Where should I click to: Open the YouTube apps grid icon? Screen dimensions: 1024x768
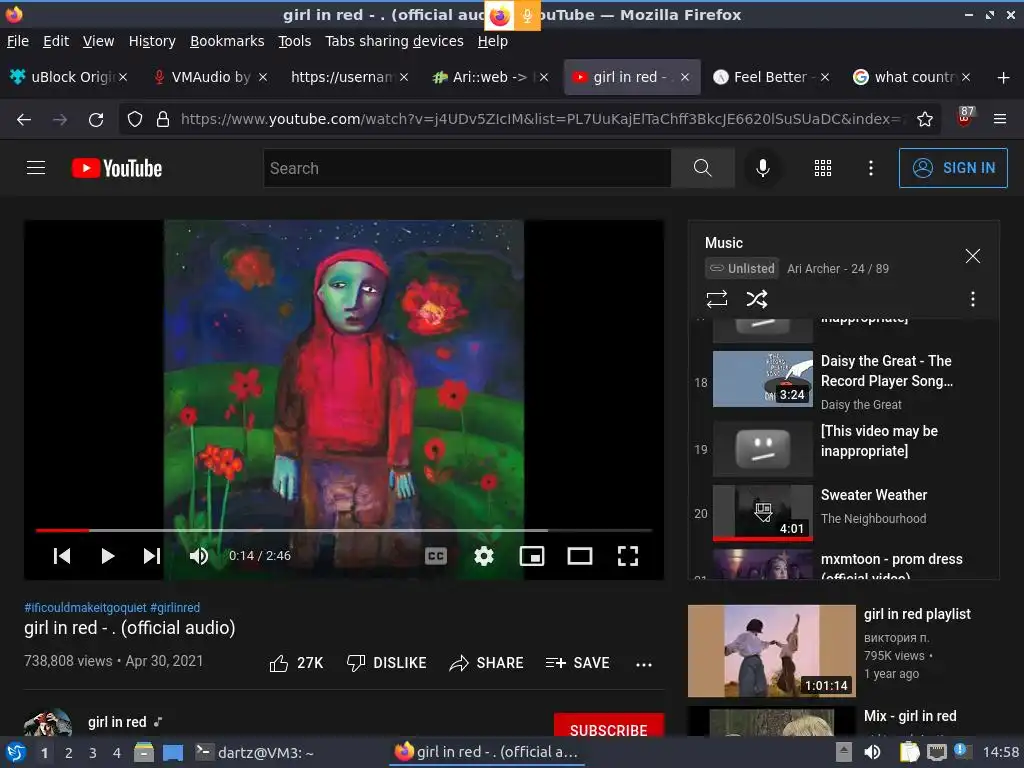coord(823,168)
